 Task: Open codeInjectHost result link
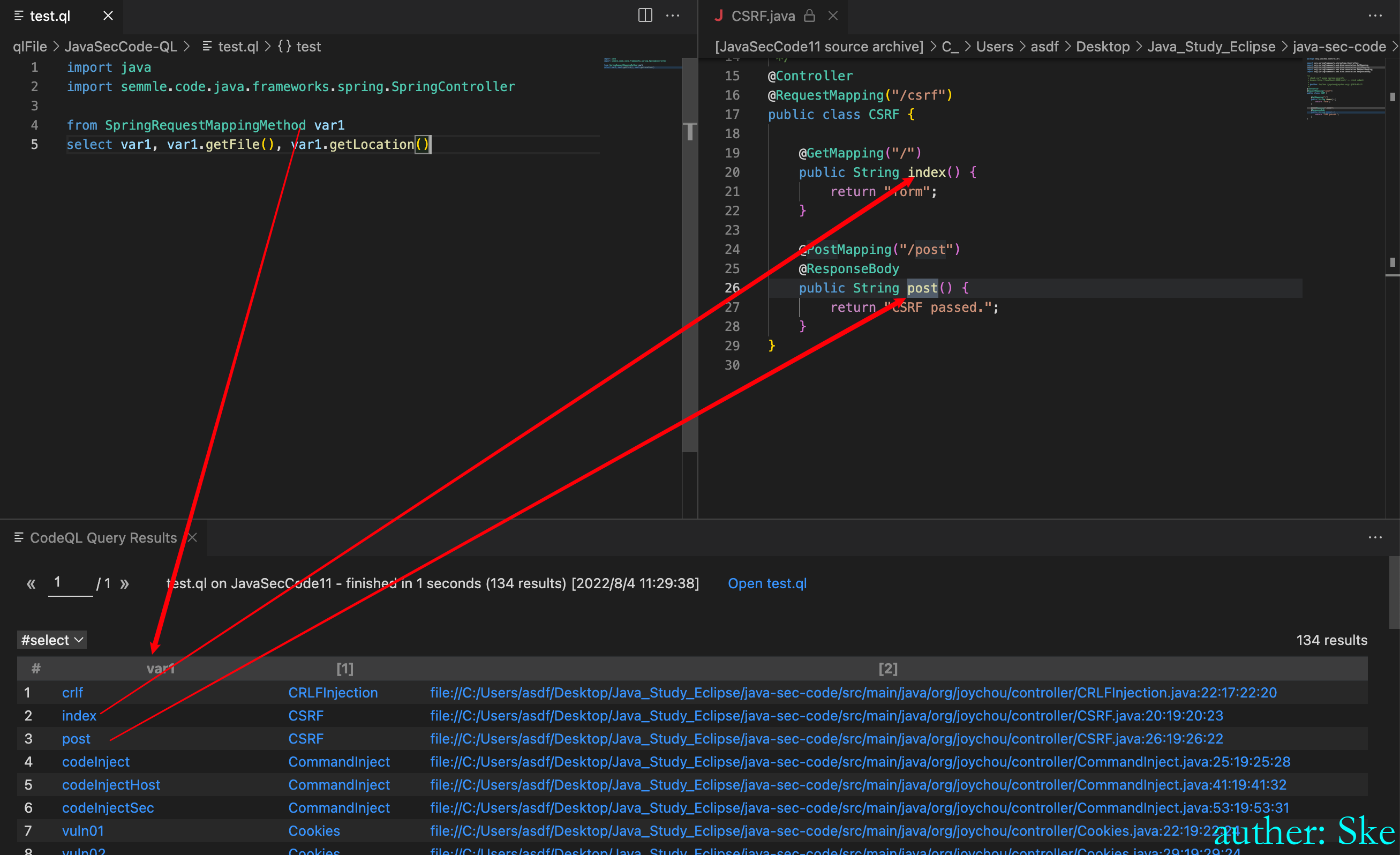click(x=111, y=785)
